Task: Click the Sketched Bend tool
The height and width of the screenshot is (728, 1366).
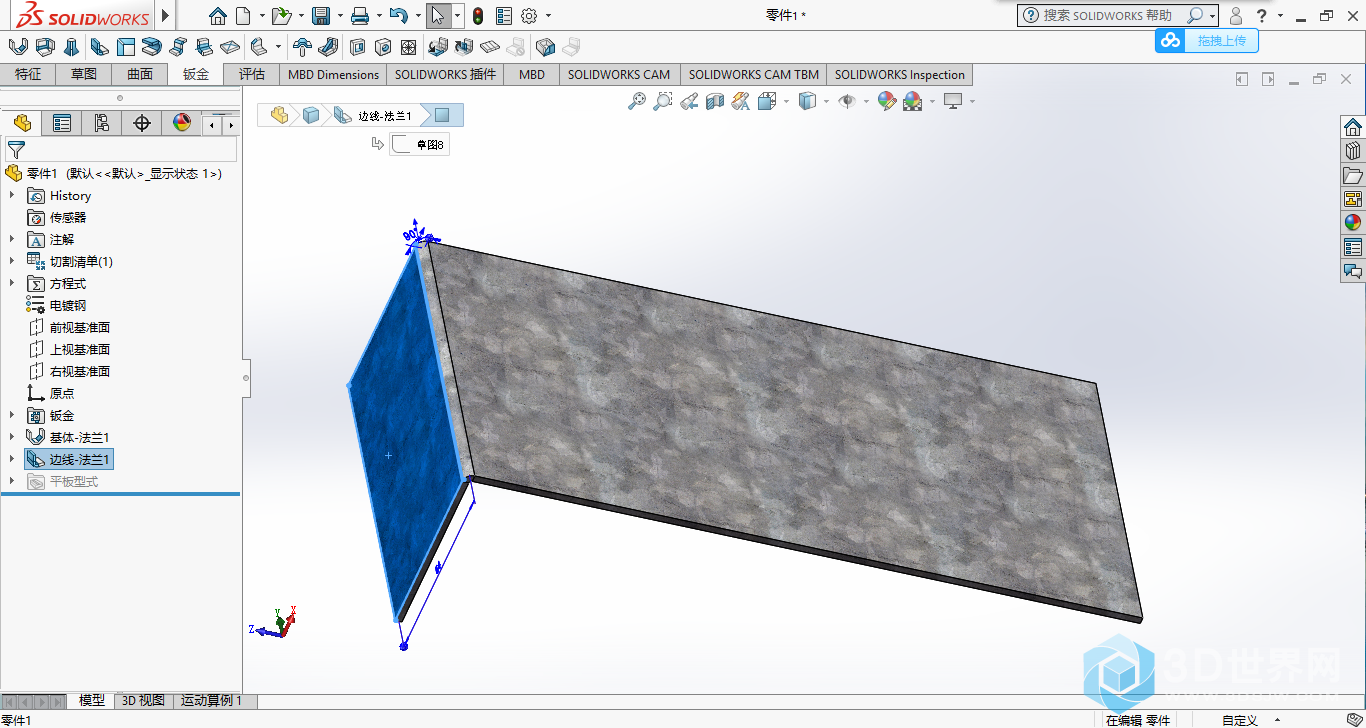Action: 204,46
